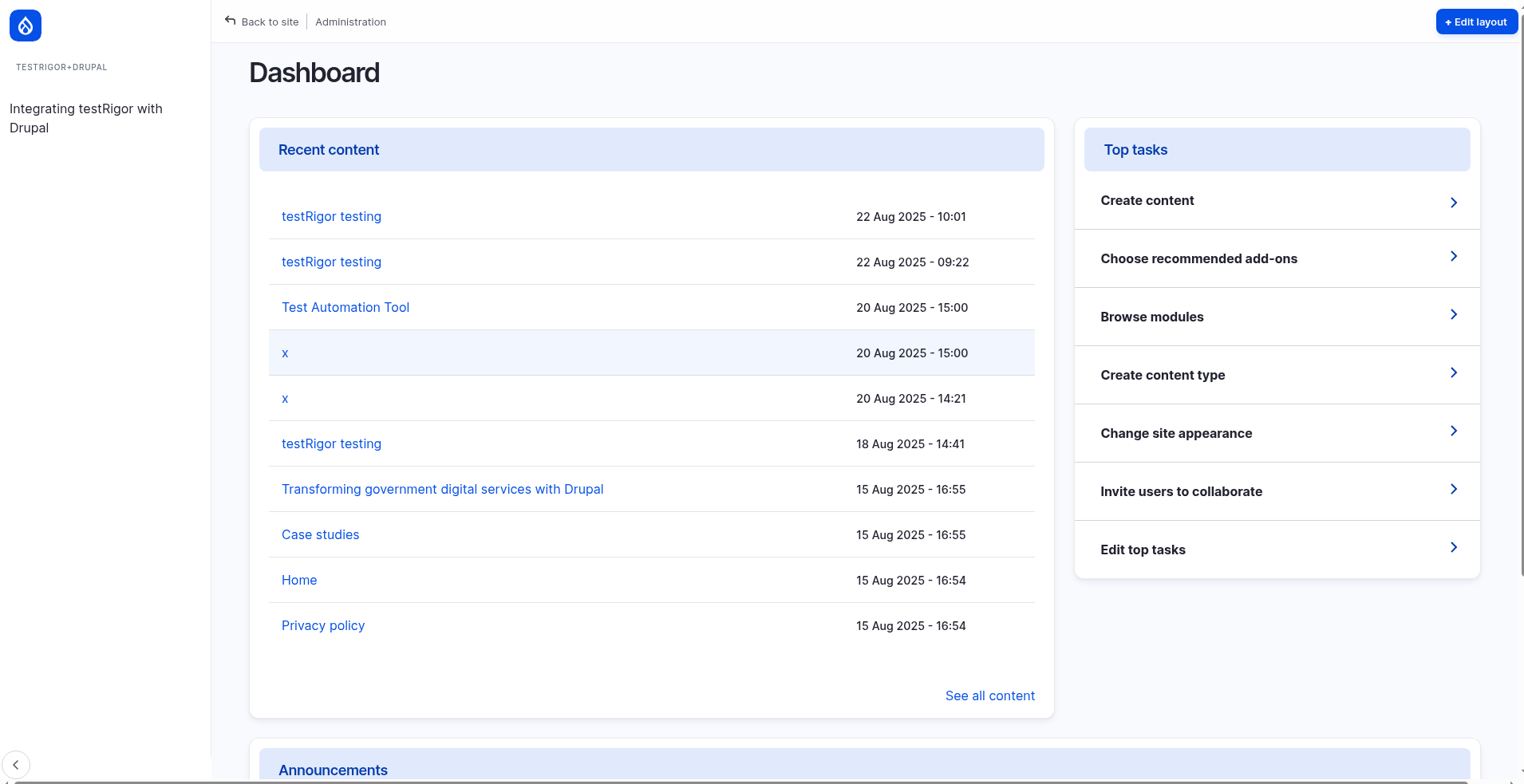Image resolution: width=1524 pixels, height=784 pixels.
Task: Click the chevron beside Edit top tasks
Action: [1453, 547]
